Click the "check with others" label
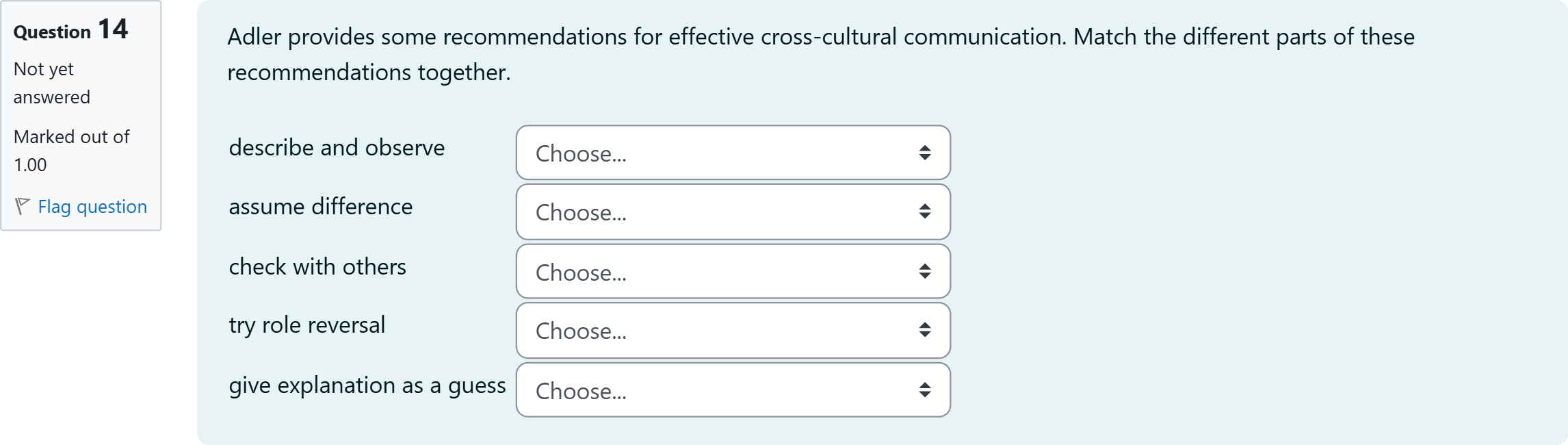Screen dimensions: 1568x445 pos(317,267)
